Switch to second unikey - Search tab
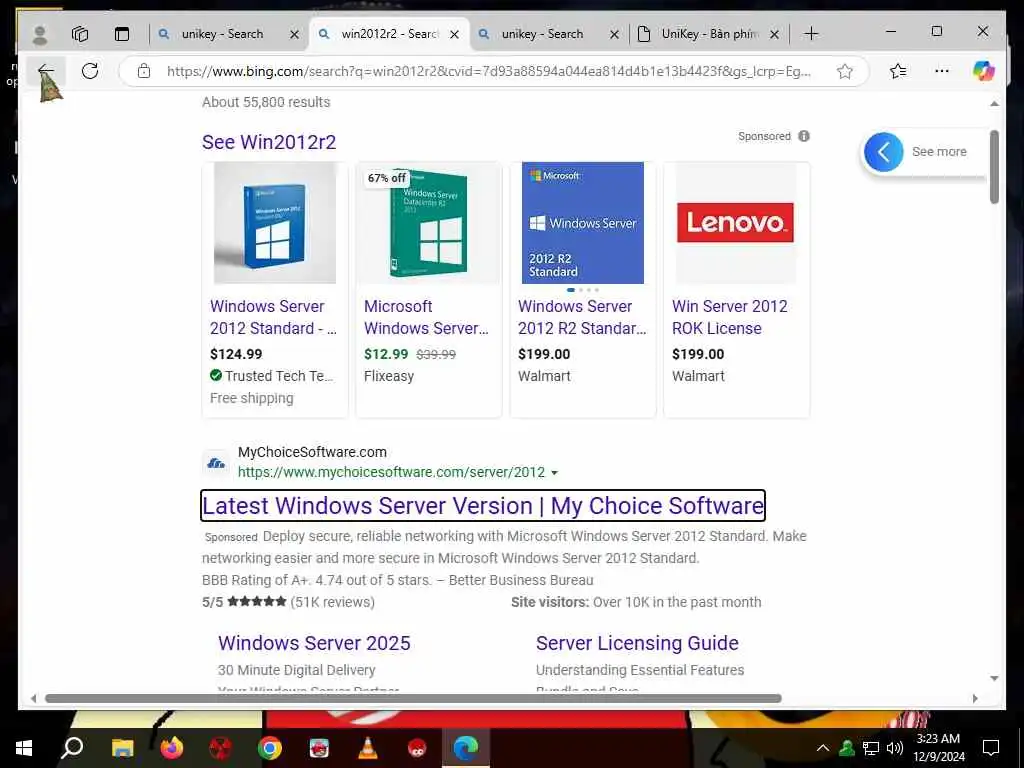Viewport: 1024px width, 768px height. point(542,34)
